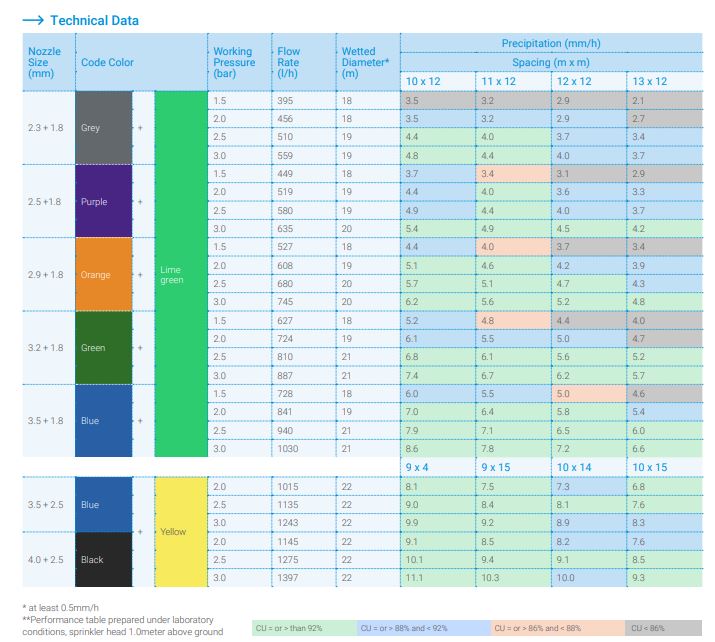The image size is (715, 642).
Task: Click the 'Technical Data' heading
Action: (94, 21)
